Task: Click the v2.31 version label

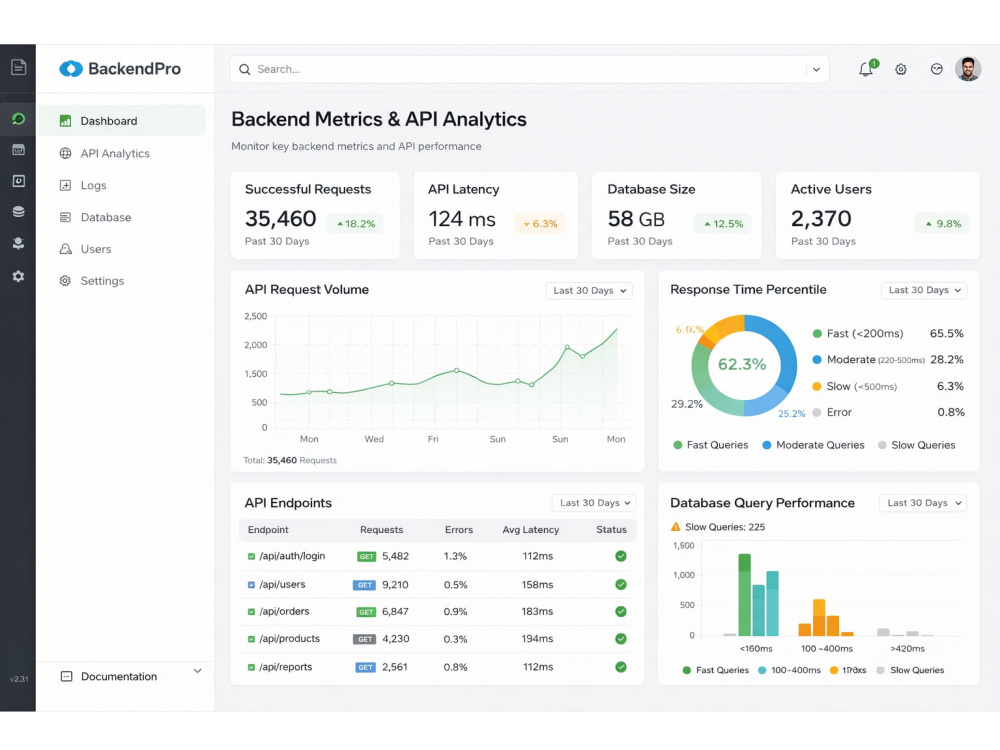Action: point(19,679)
